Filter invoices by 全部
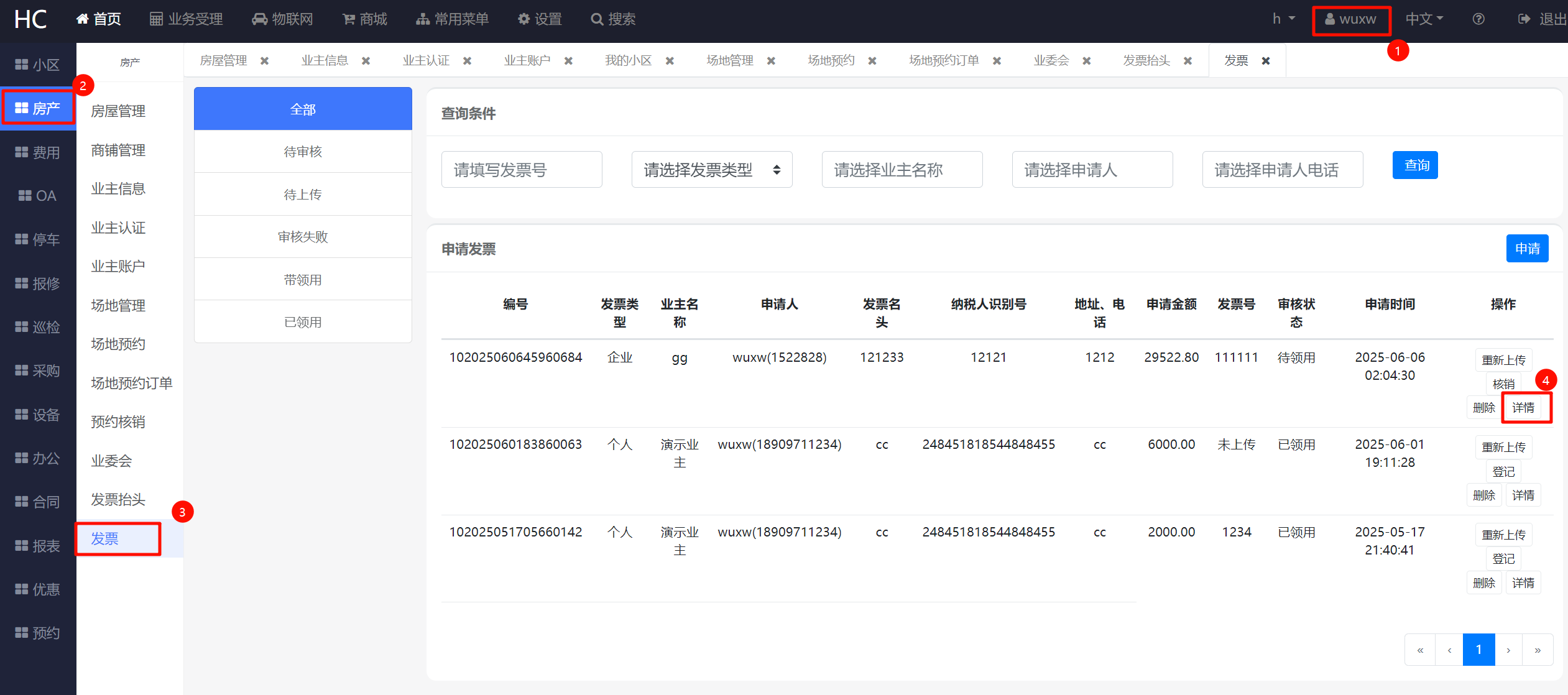 coord(303,109)
